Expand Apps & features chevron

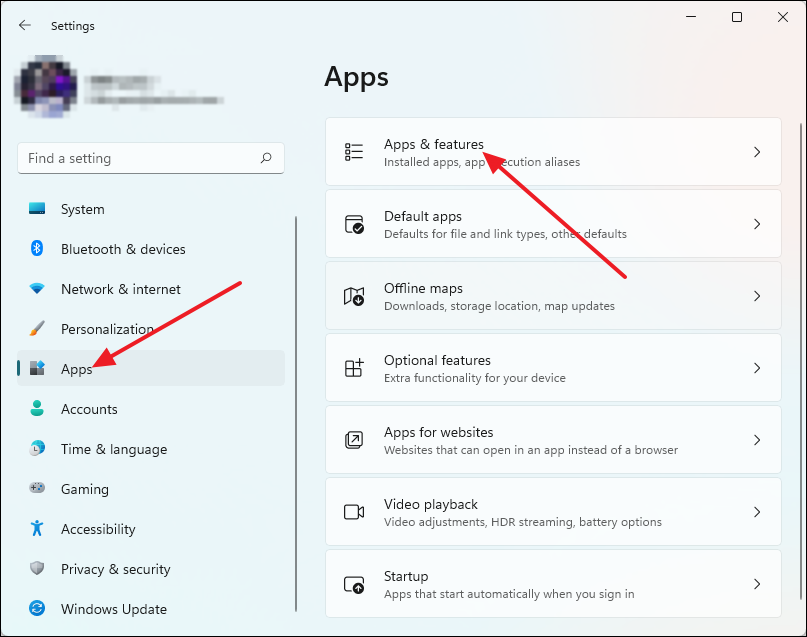tap(757, 152)
